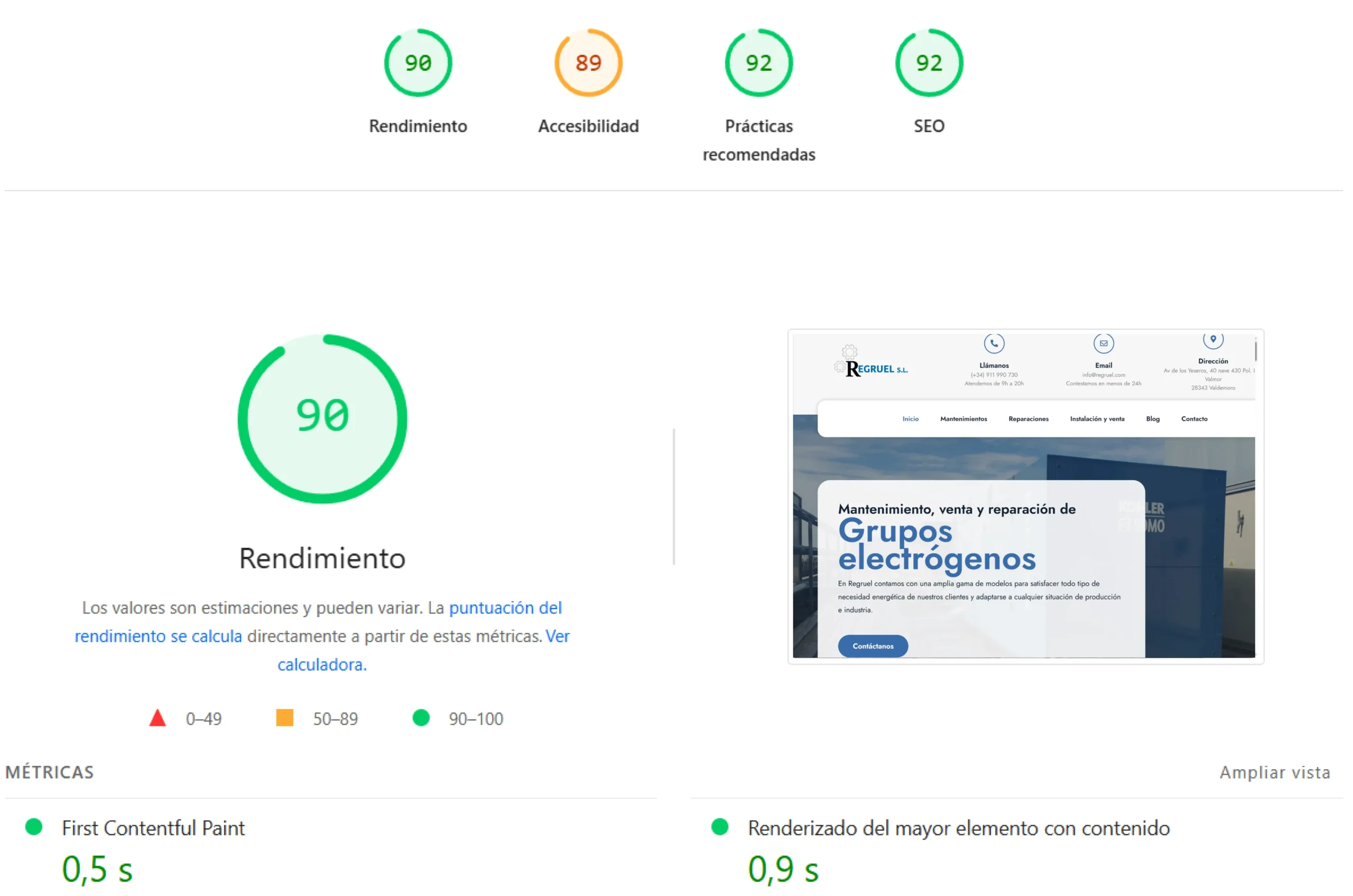Click 'Renderizado del mayor elemento con contenido' label

point(959,828)
